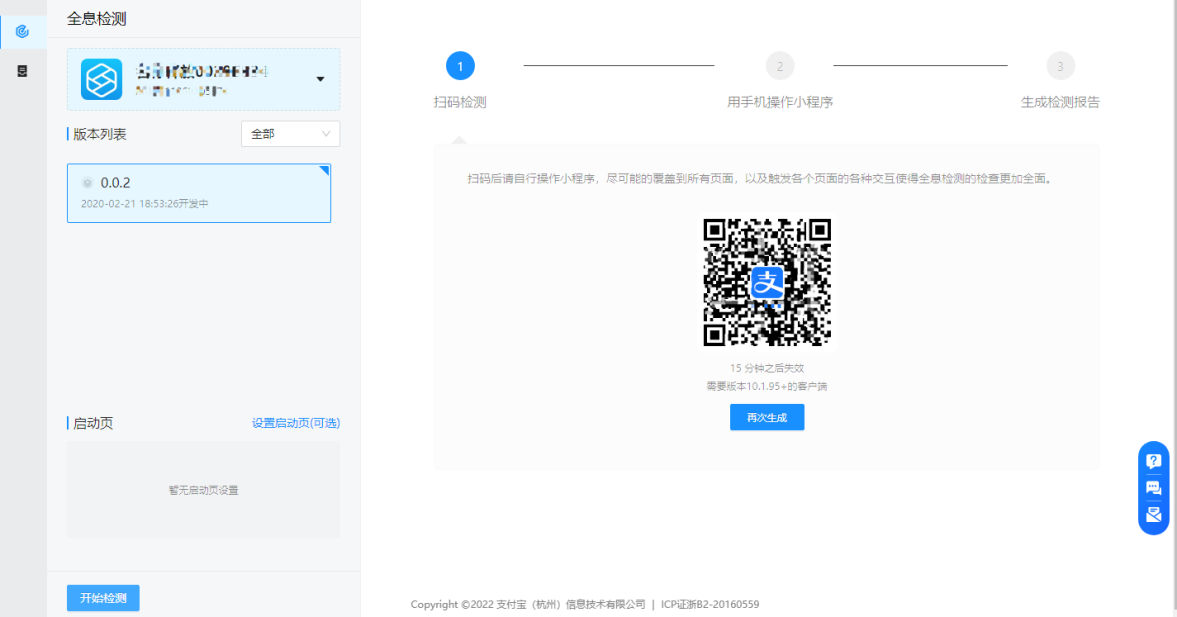Click the 生成检测报告 step label
This screenshot has height=617, width=1177.
[x=1060, y=102]
